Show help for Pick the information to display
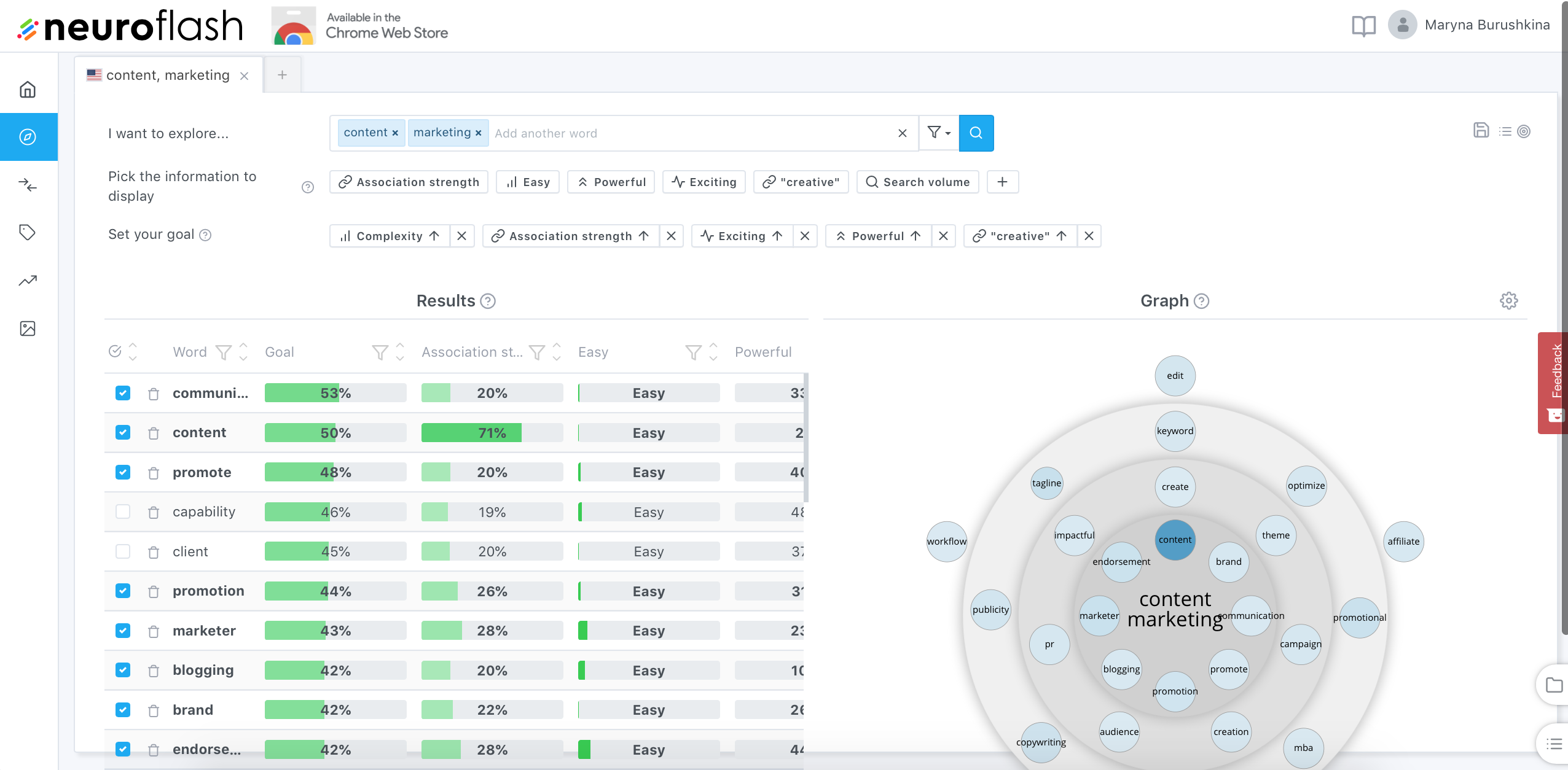Image resolution: width=1568 pixels, height=770 pixels. coord(308,187)
